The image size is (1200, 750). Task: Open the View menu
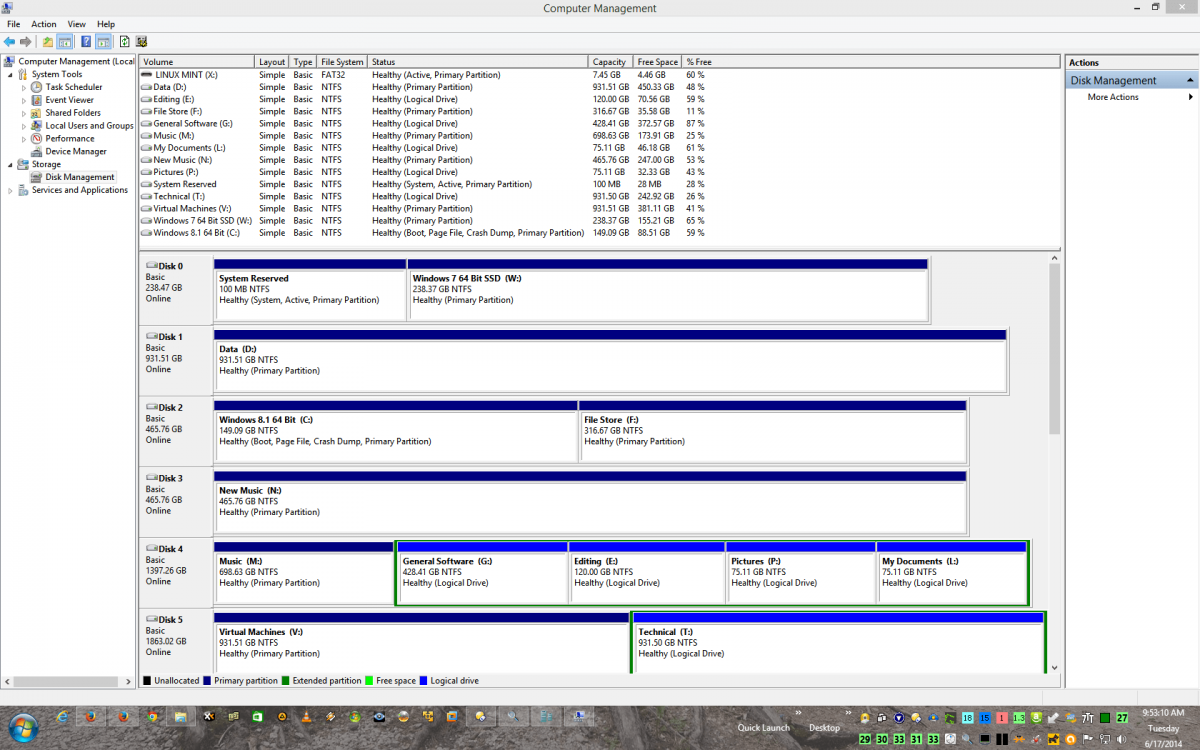pyautogui.click(x=77, y=24)
